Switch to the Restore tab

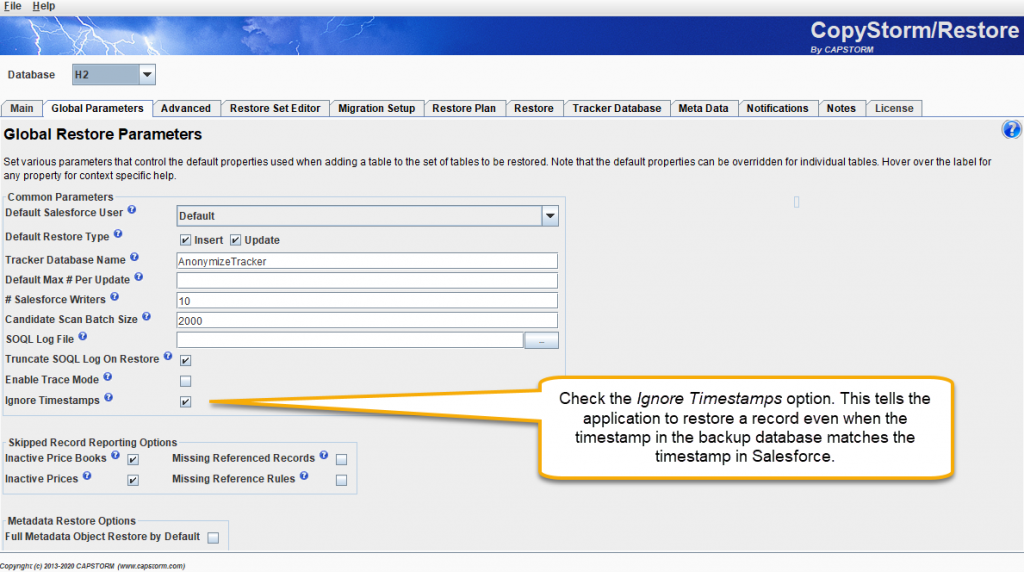534,108
